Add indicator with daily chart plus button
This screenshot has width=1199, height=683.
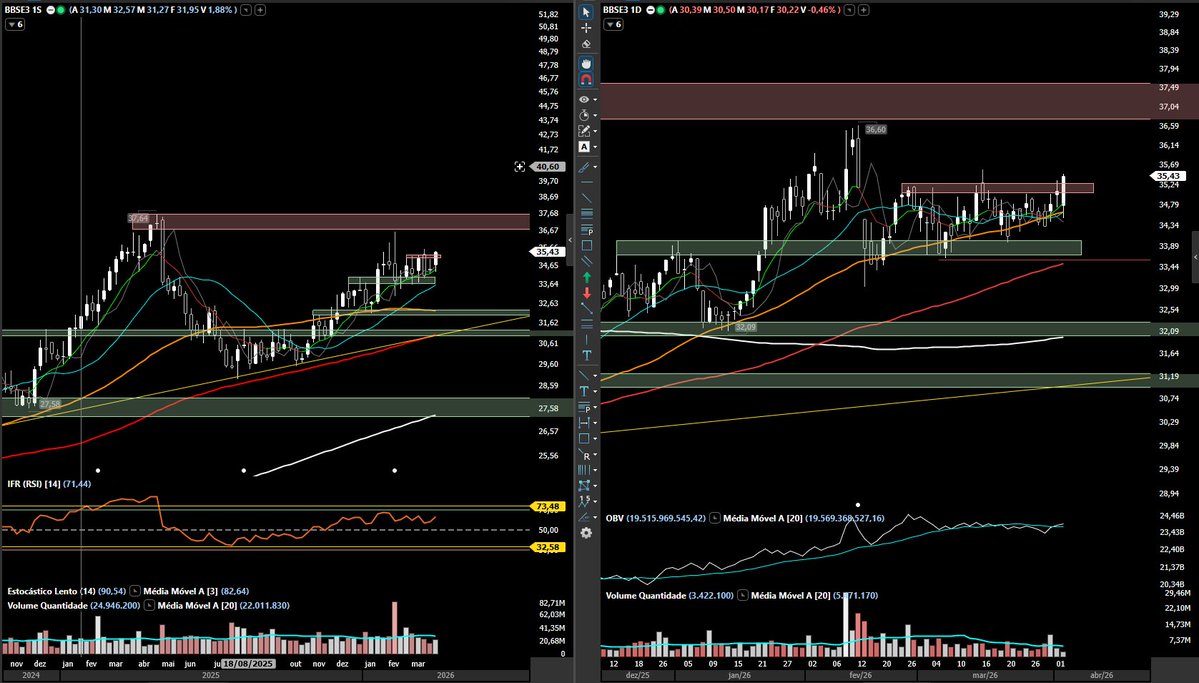(863, 10)
